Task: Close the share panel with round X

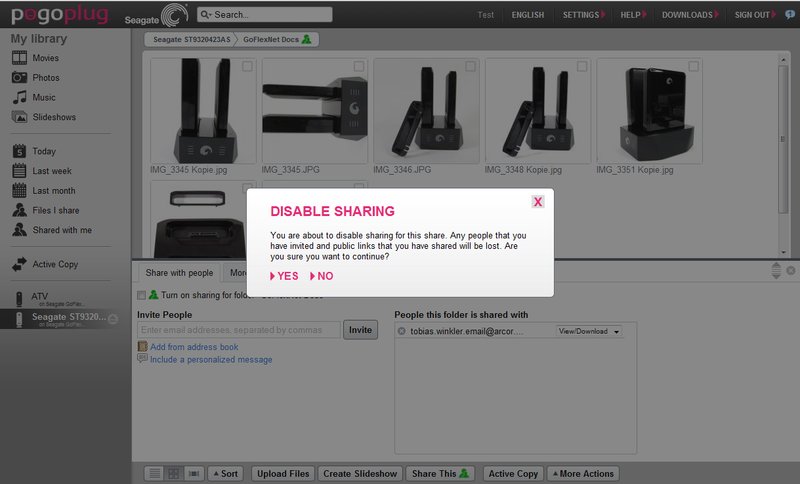Action: (790, 271)
